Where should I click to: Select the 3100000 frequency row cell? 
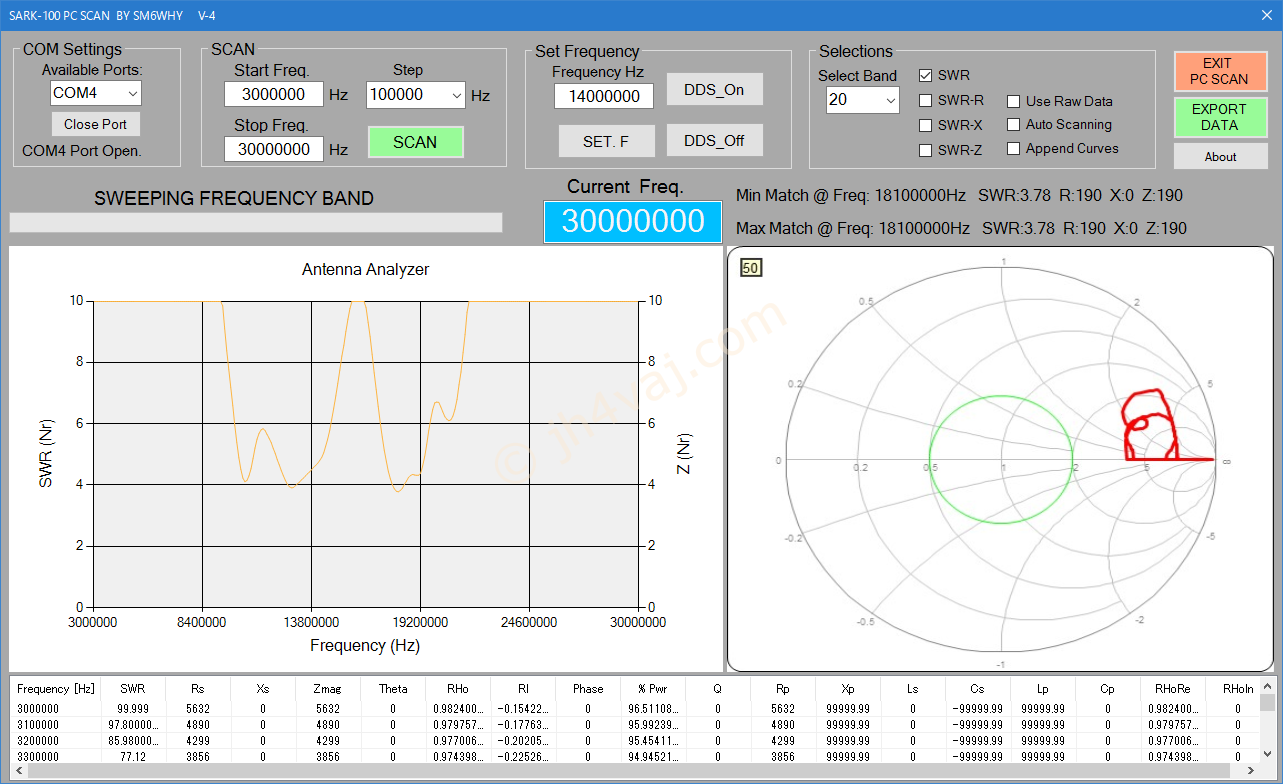56,725
